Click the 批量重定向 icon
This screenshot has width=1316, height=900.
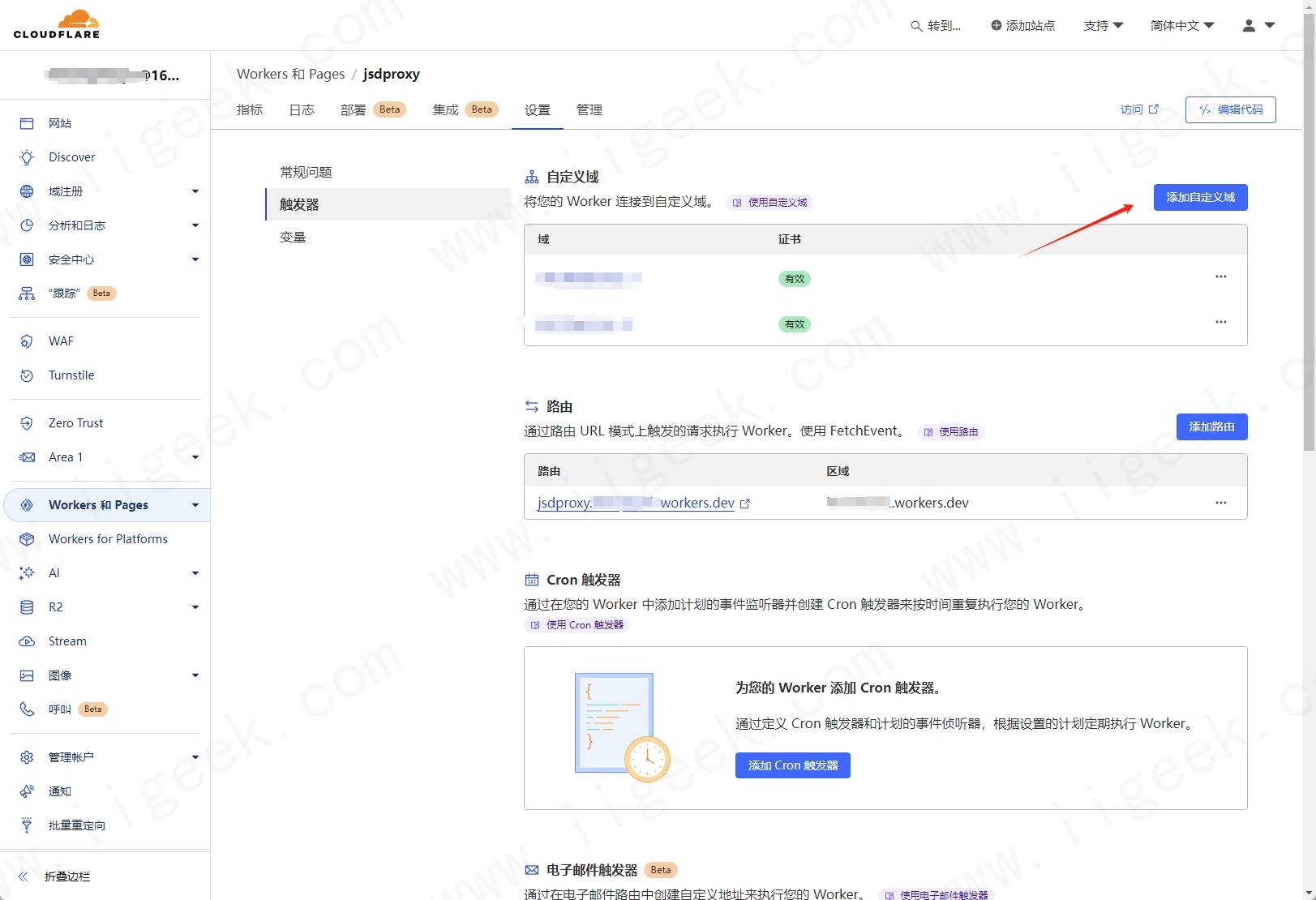27,825
